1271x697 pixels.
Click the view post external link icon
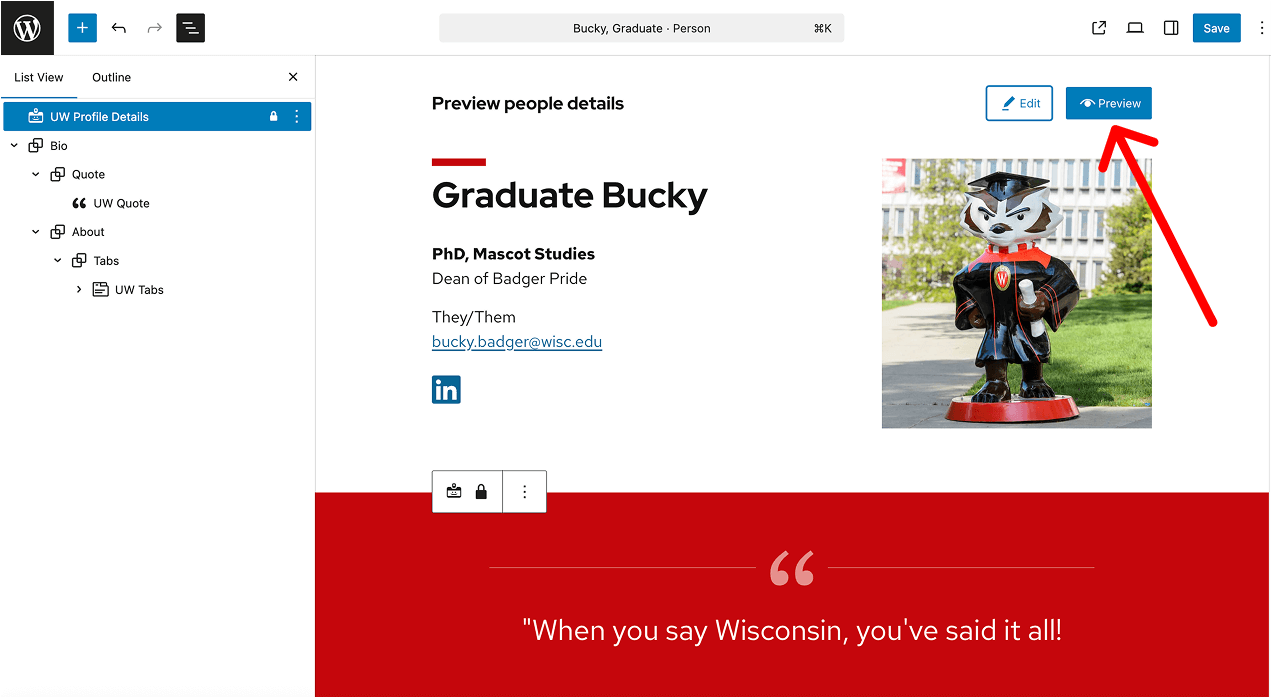click(1099, 28)
